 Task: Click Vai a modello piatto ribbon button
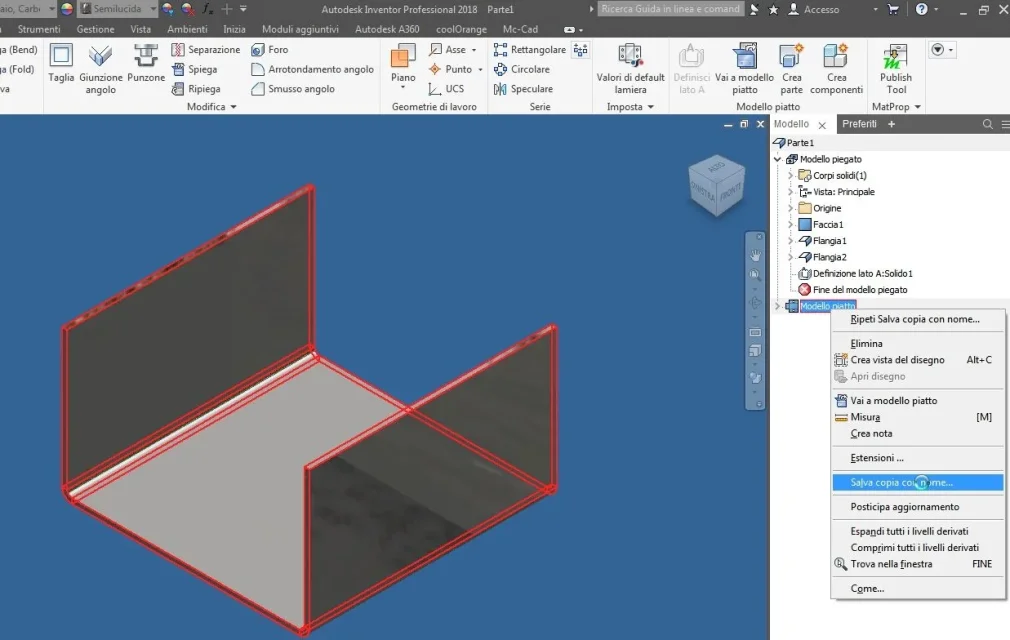click(745, 70)
